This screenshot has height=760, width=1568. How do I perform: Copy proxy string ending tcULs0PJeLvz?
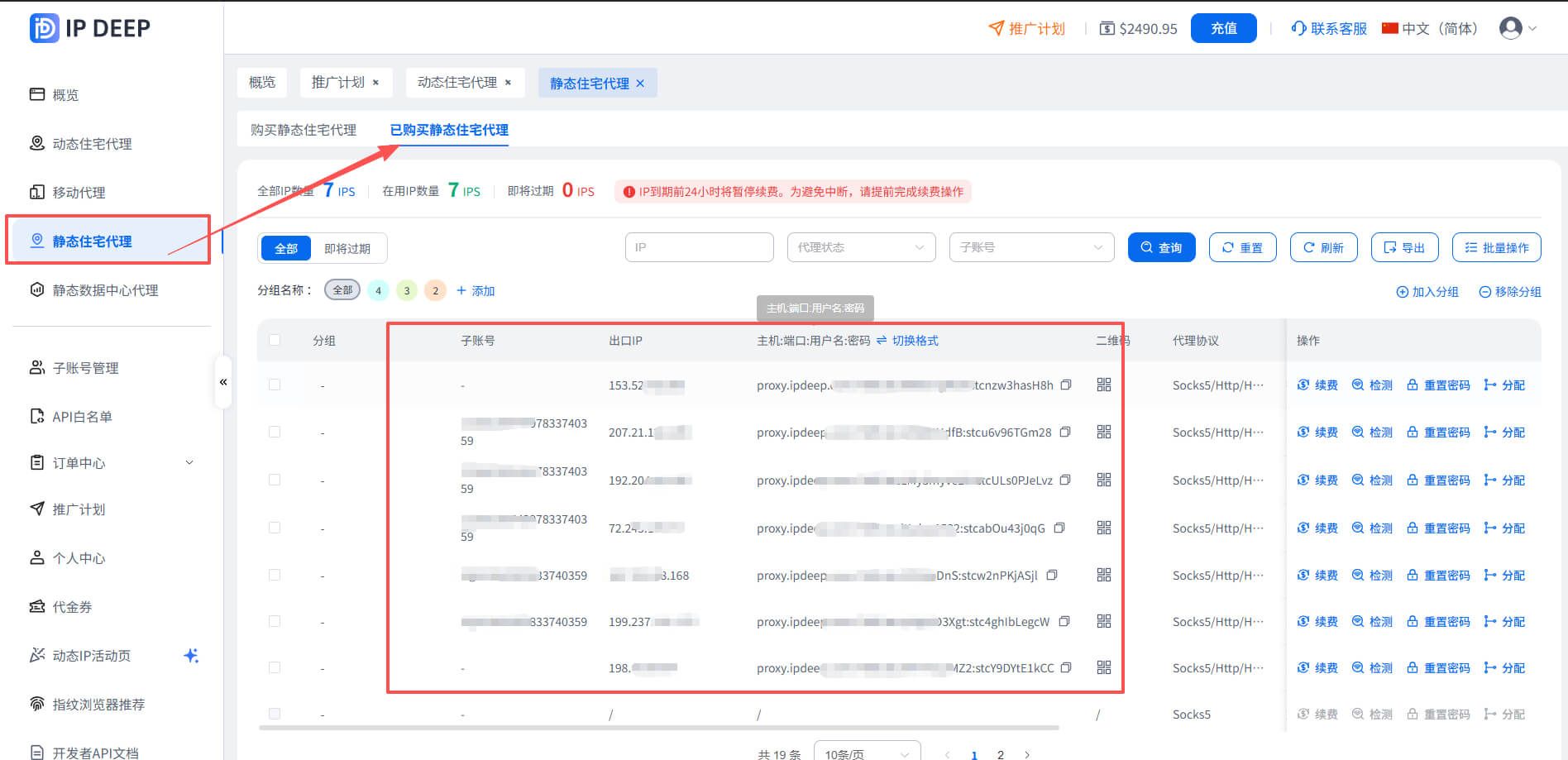[1065, 480]
